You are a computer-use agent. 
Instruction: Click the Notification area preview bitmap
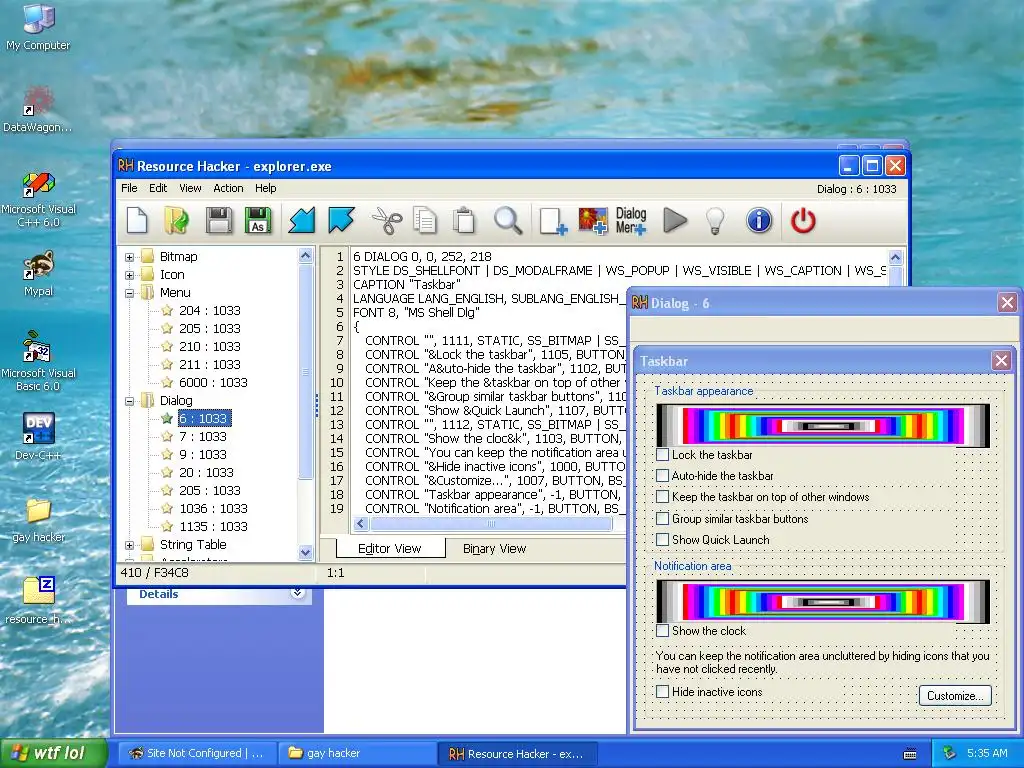click(823, 601)
